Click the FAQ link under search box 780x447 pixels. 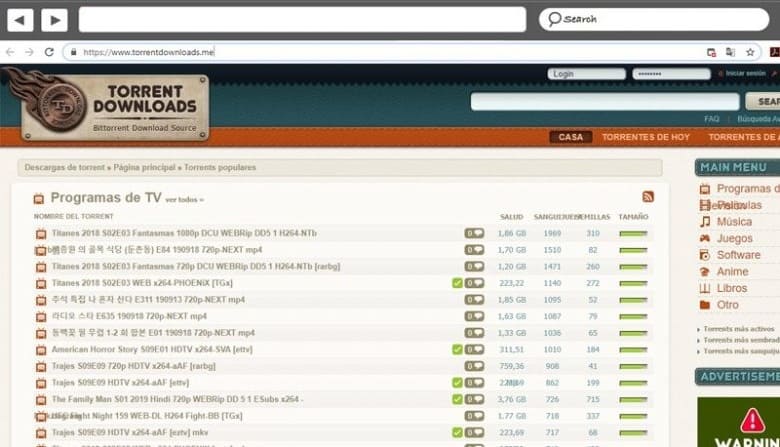(711, 119)
